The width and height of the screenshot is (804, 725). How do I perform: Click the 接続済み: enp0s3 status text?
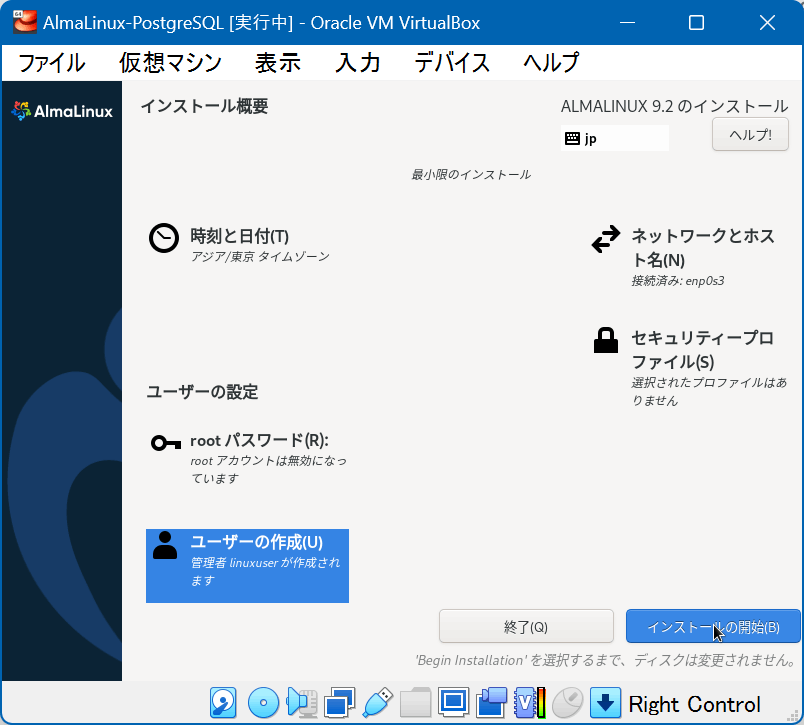tap(677, 281)
